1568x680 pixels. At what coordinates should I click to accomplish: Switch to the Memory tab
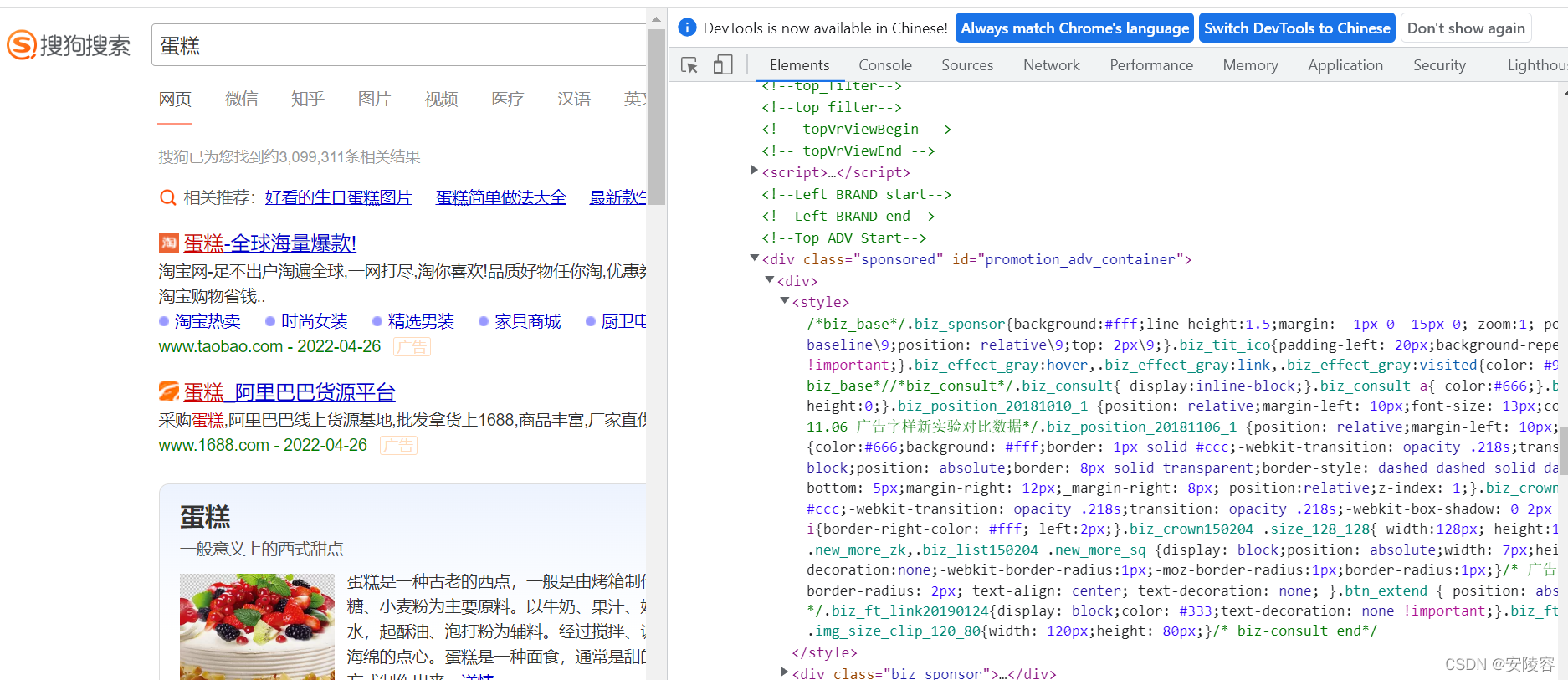(1250, 65)
